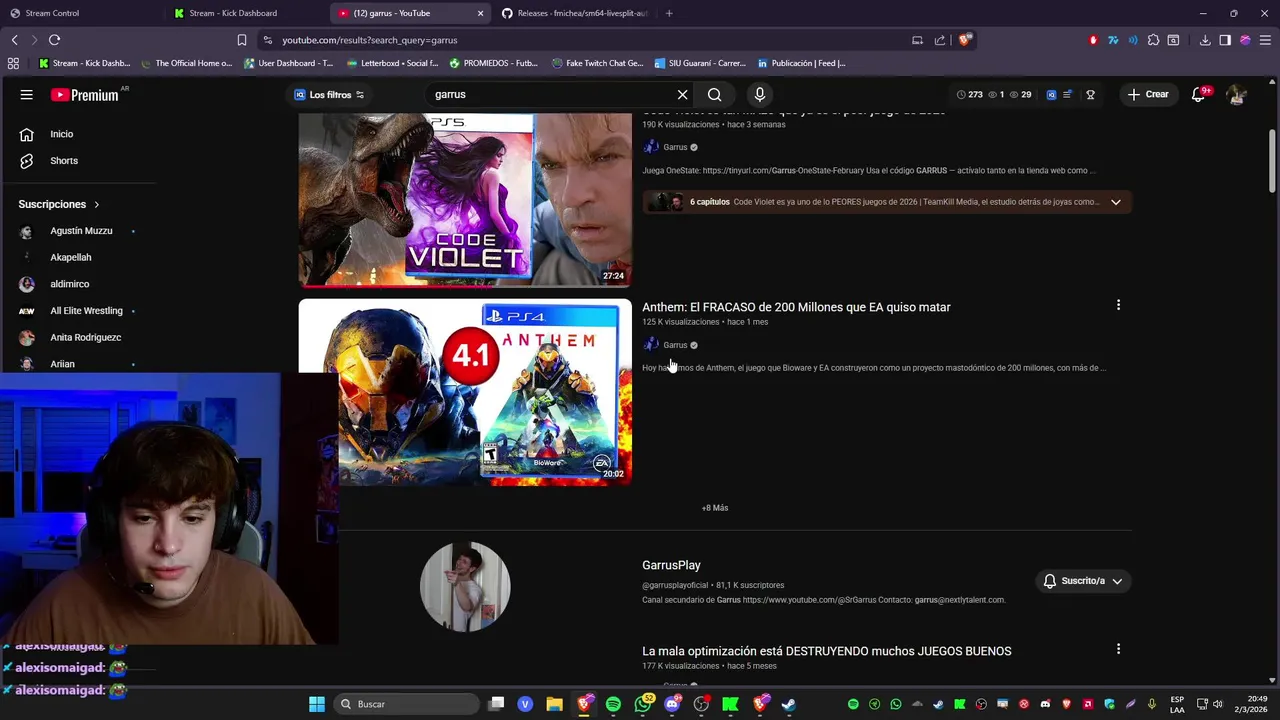This screenshot has height=720, width=1280.
Task: Open a new browser tab
Action: click(x=669, y=13)
